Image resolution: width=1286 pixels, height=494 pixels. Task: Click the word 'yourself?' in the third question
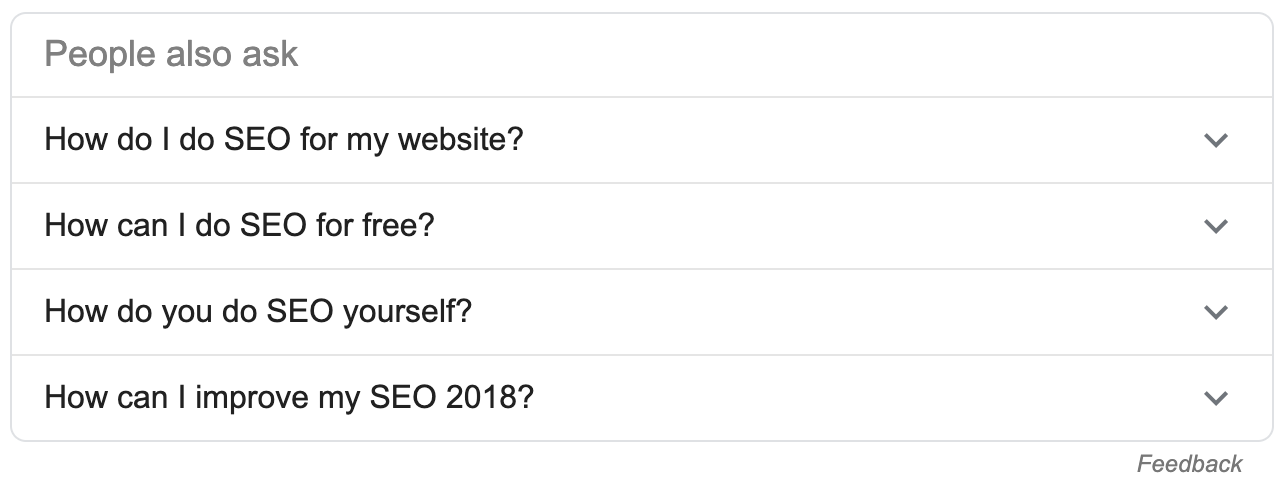point(407,311)
